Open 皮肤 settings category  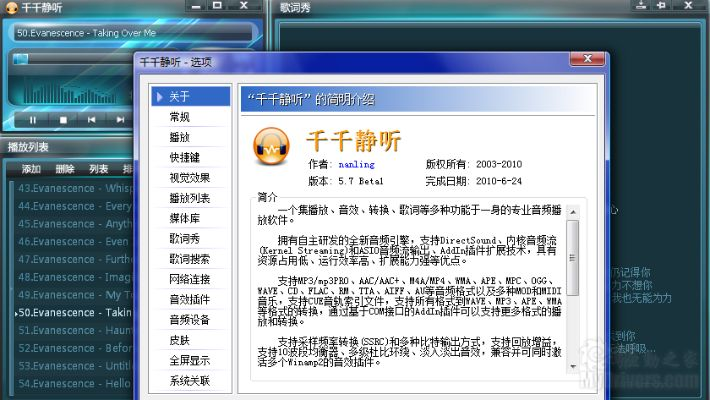(180, 340)
